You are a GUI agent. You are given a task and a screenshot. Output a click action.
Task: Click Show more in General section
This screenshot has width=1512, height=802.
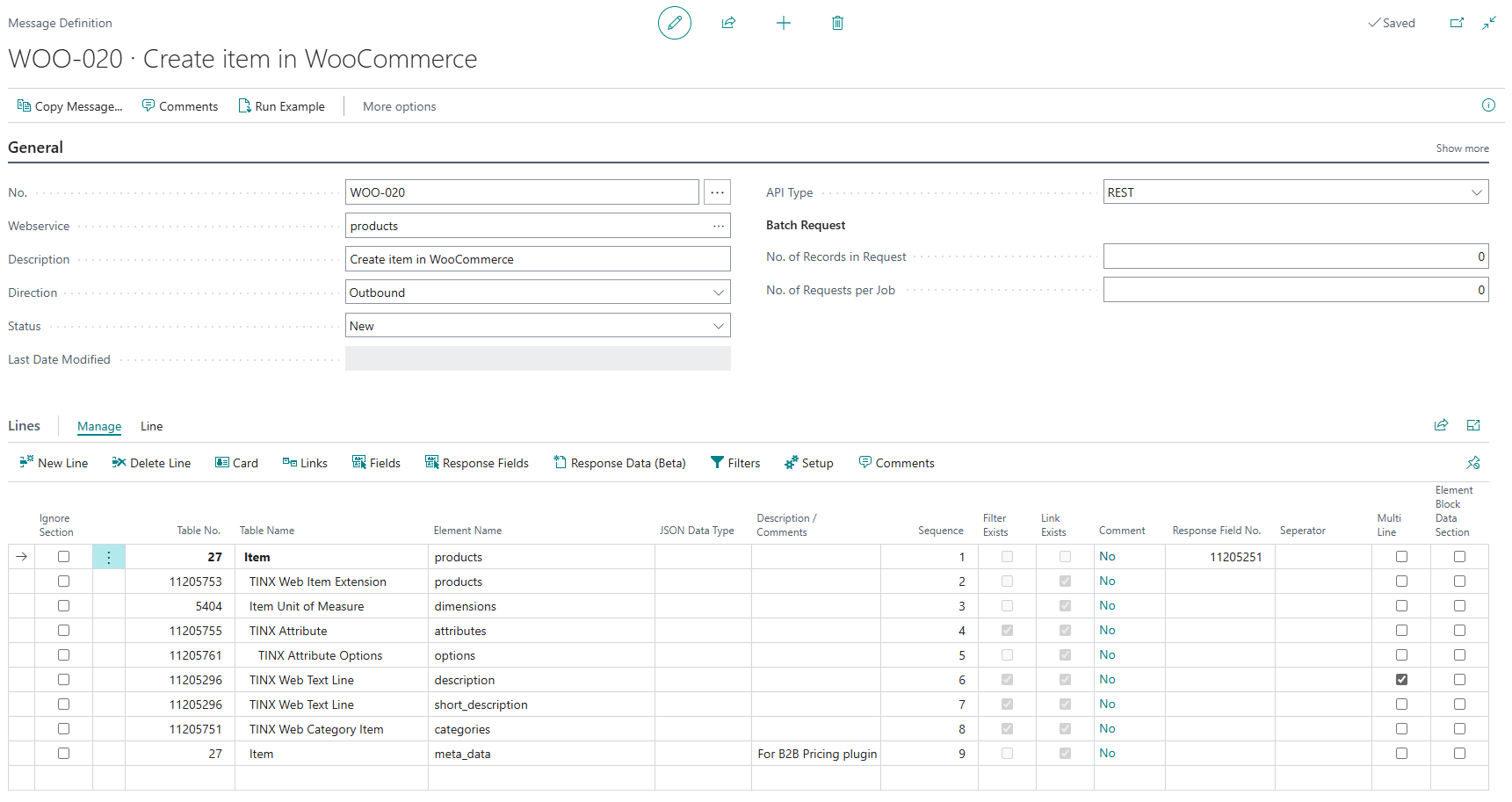click(x=1462, y=148)
